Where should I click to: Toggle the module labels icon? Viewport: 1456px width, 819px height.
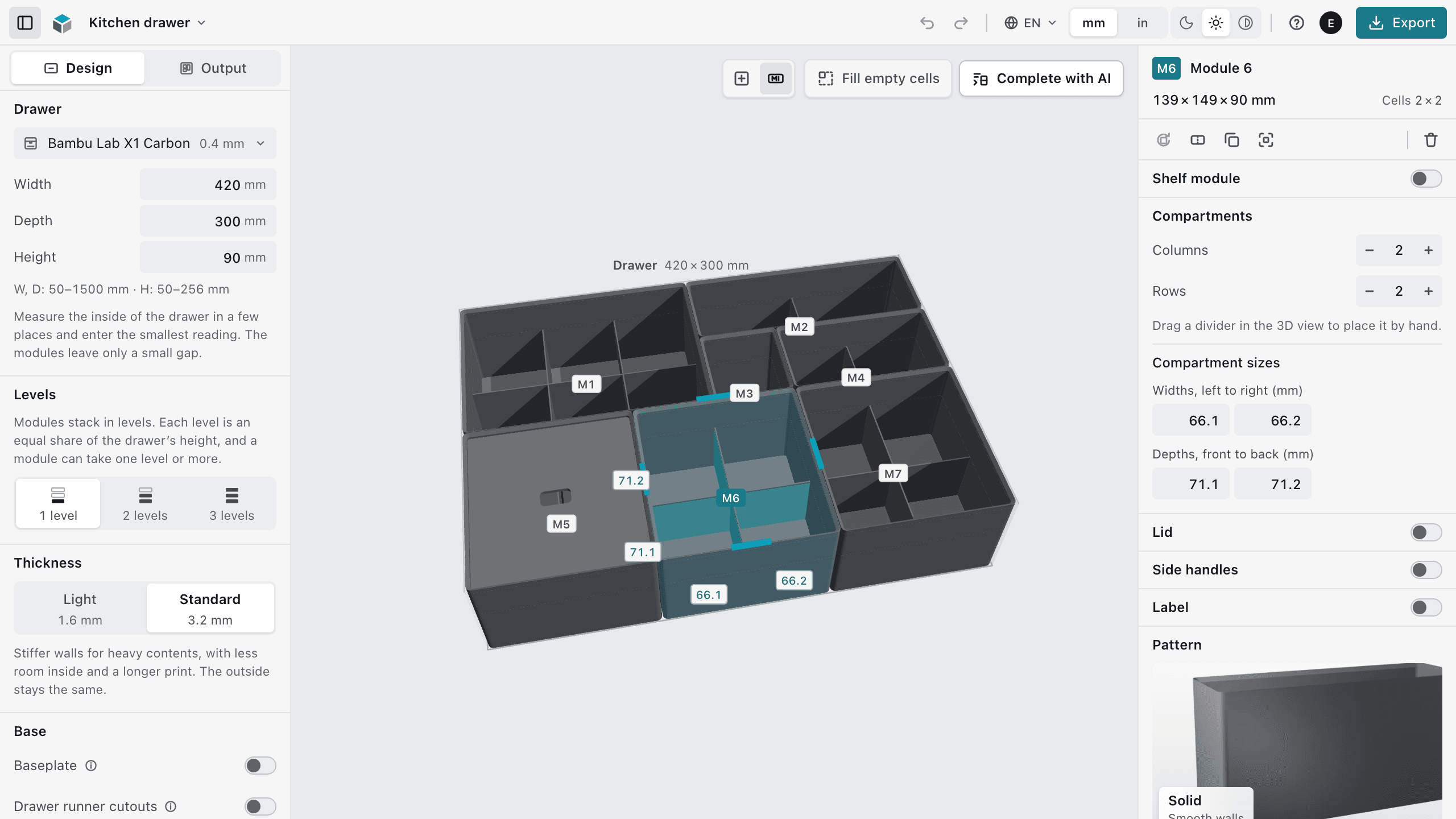776,78
